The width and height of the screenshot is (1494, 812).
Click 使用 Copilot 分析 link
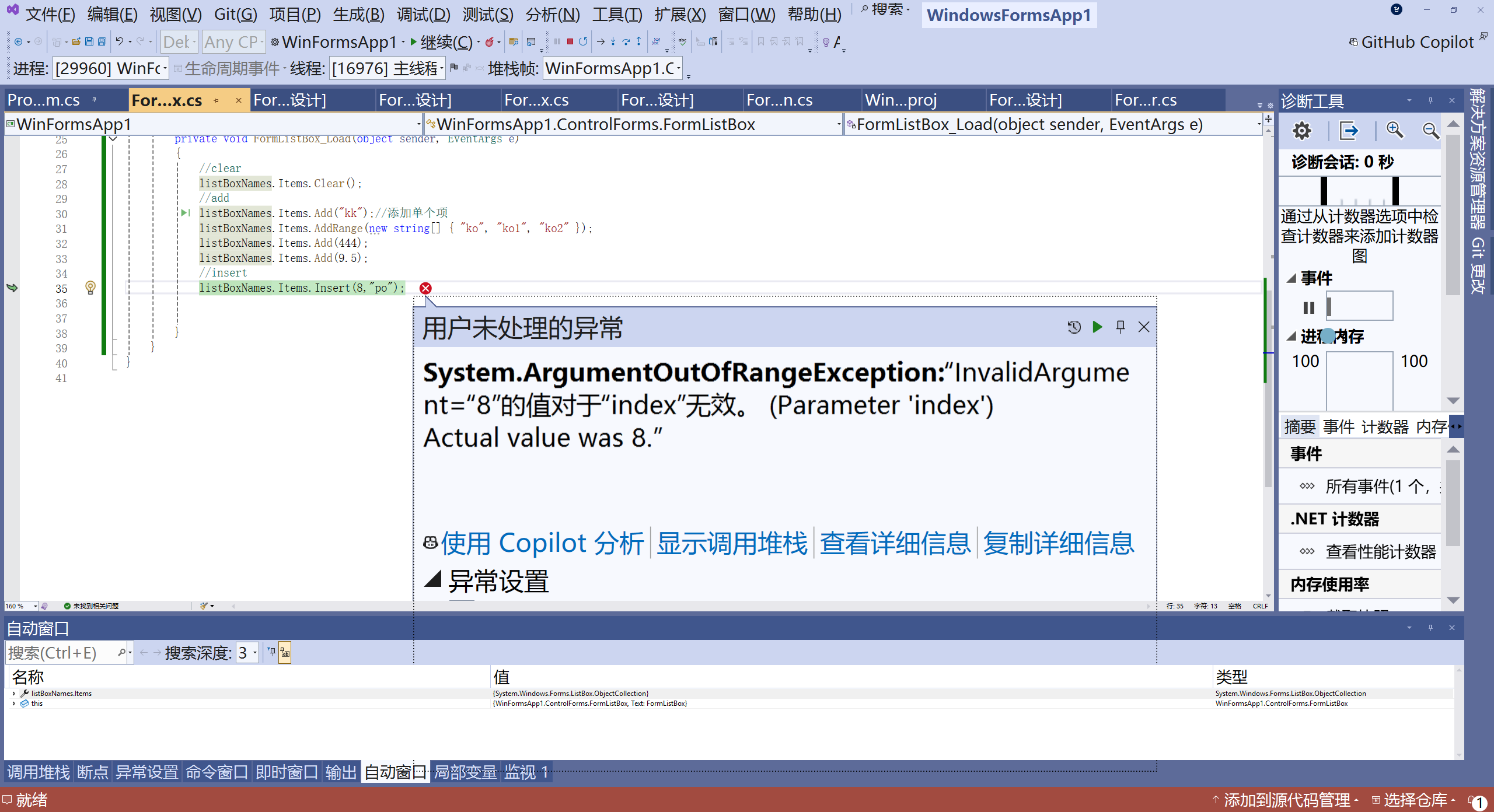[542, 543]
